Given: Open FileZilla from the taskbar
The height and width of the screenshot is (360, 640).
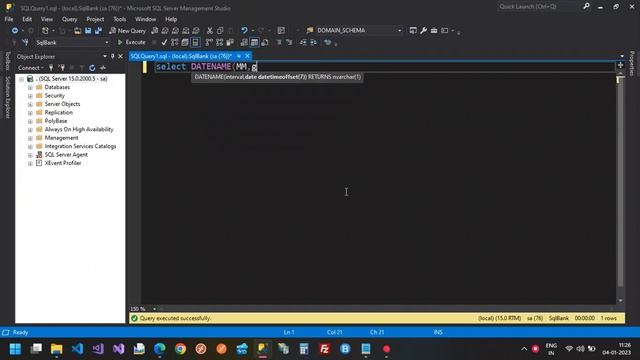Looking at the screenshot, I should point(324,349).
